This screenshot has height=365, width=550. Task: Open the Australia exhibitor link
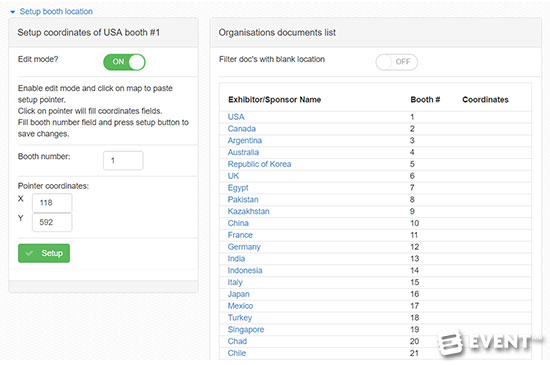[x=243, y=152]
